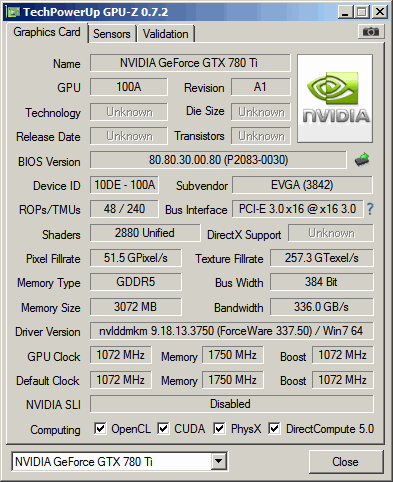Click the 'BIOS Version' label
393x482 pixels.
[x=49, y=162]
